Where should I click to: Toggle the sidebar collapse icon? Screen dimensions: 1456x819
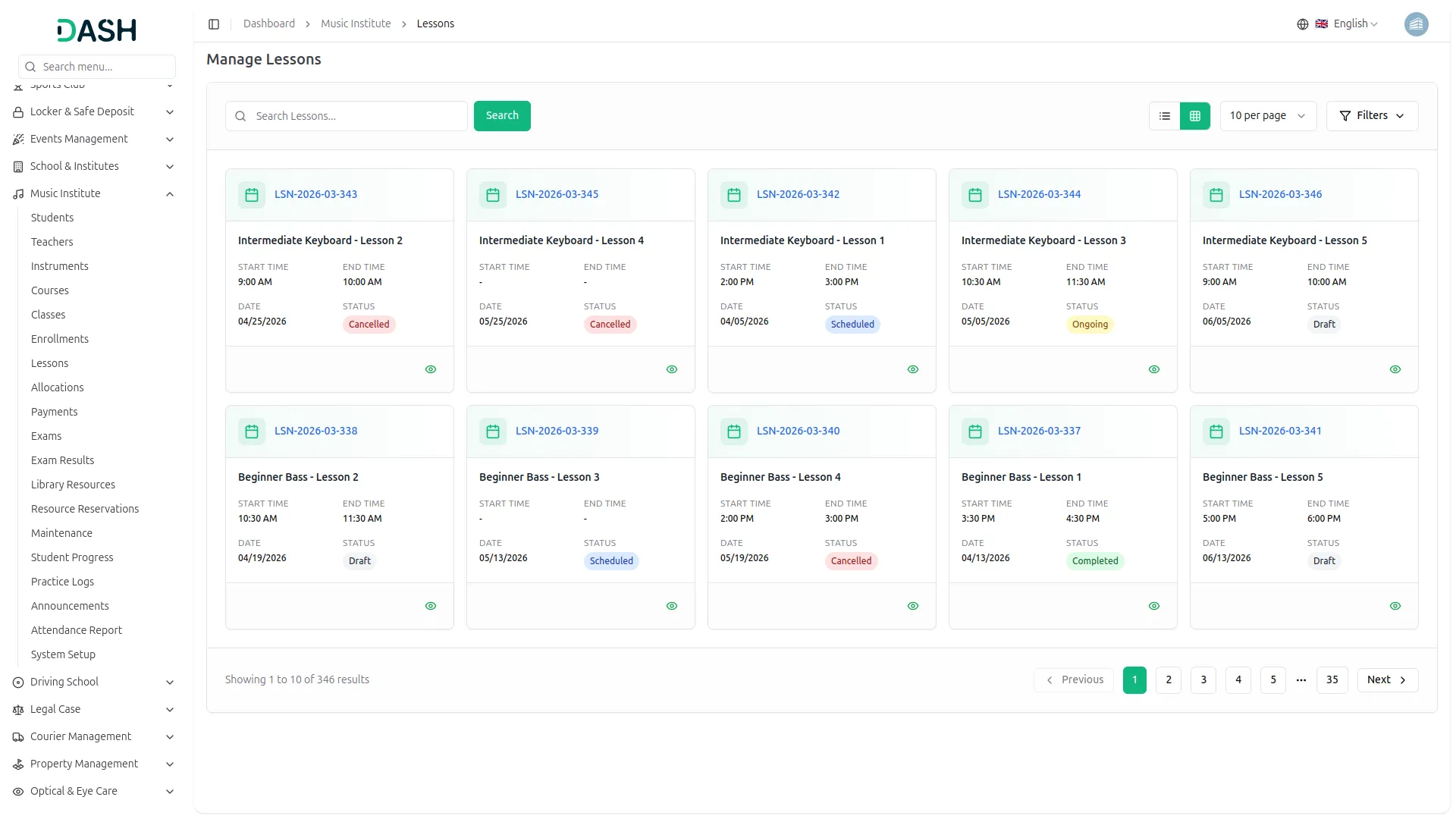click(214, 24)
